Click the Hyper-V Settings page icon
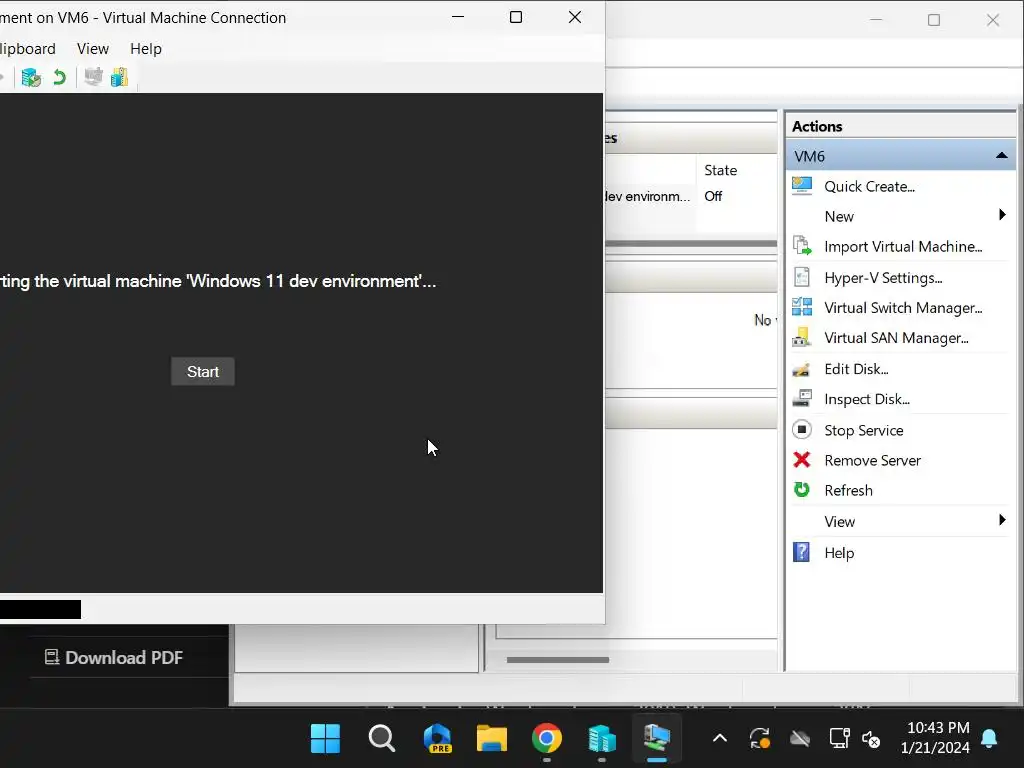This screenshot has width=1024, height=768. click(x=802, y=277)
